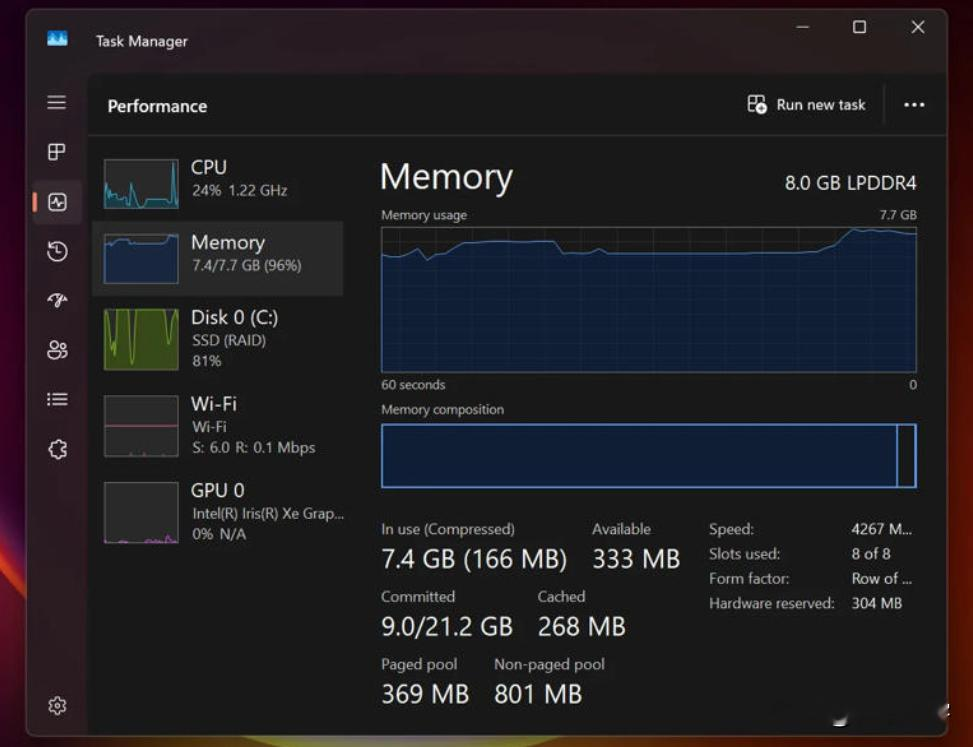Open the Startup apps icon
The height and width of the screenshot is (747, 973).
pos(57,300)
